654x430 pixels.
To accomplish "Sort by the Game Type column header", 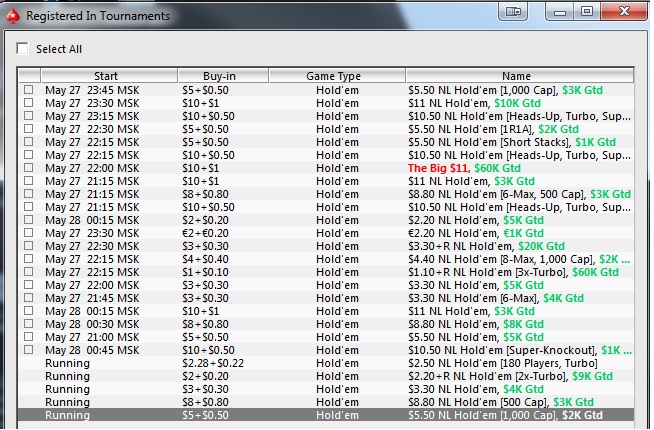I will pyautogui.click(x=337, y=76).
